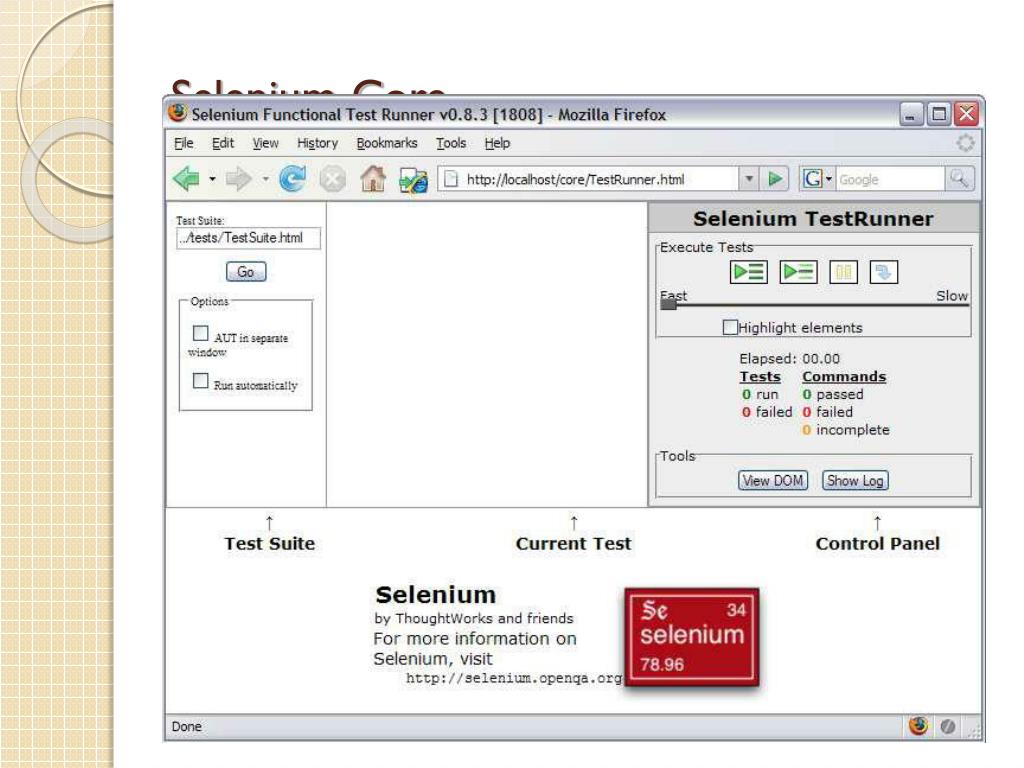Open the Forward history dropdown arrow

pyautogui.click(x=265, y=178)
